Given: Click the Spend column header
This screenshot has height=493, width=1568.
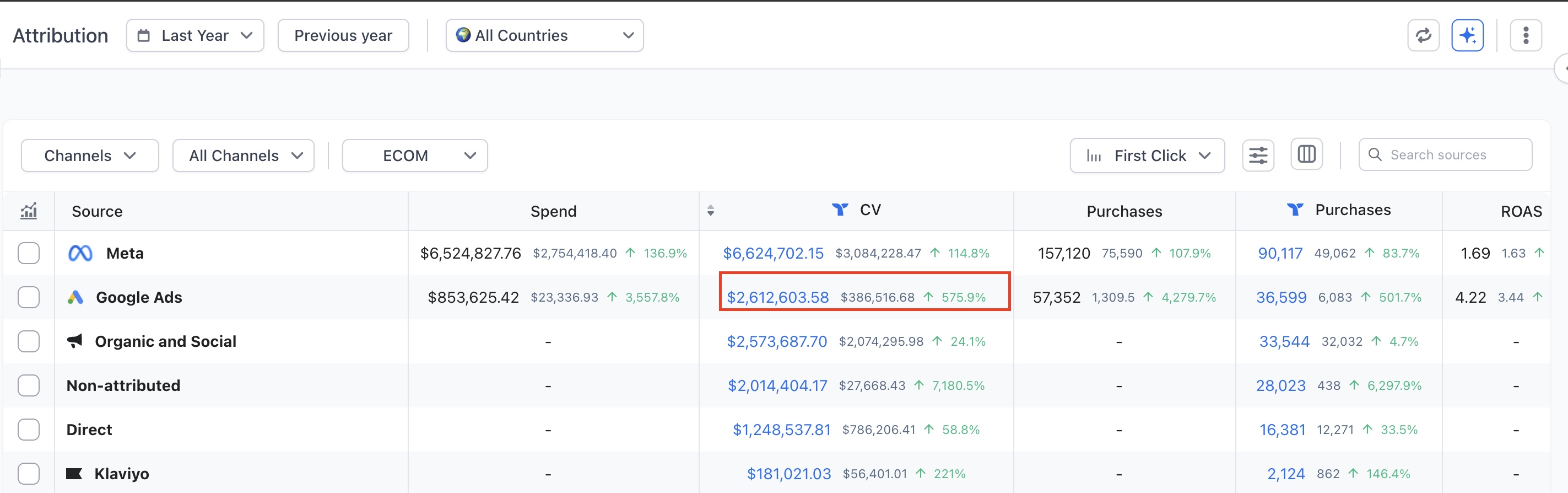Looking at the screenshot, I should (553, 211).
